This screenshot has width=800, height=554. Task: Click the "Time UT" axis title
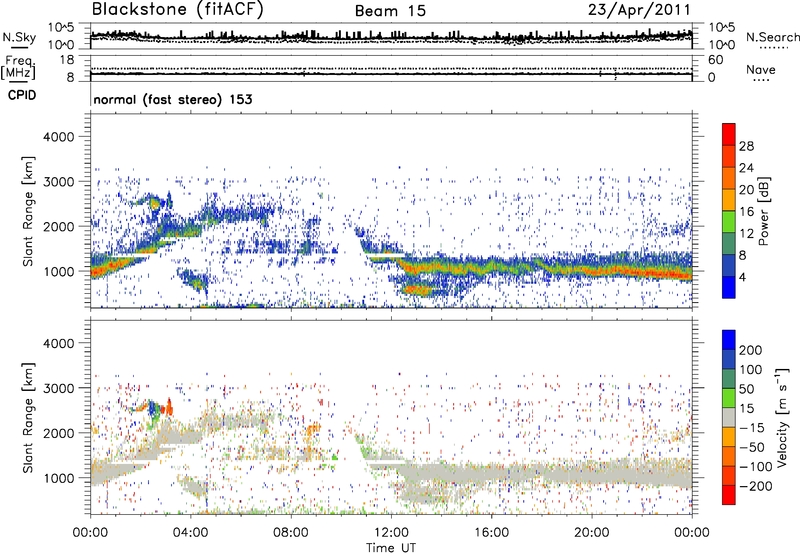pyautogui.click(x=391, y=547)
